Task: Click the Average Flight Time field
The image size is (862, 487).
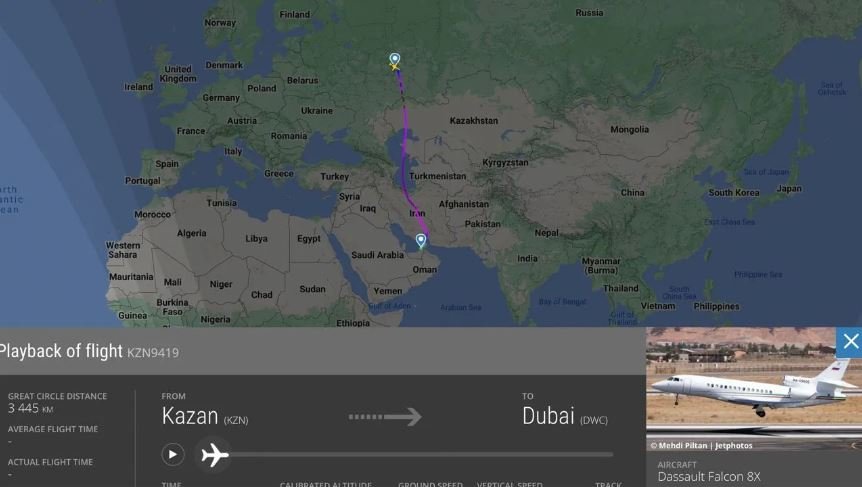Action: click(x=53, y=435)
